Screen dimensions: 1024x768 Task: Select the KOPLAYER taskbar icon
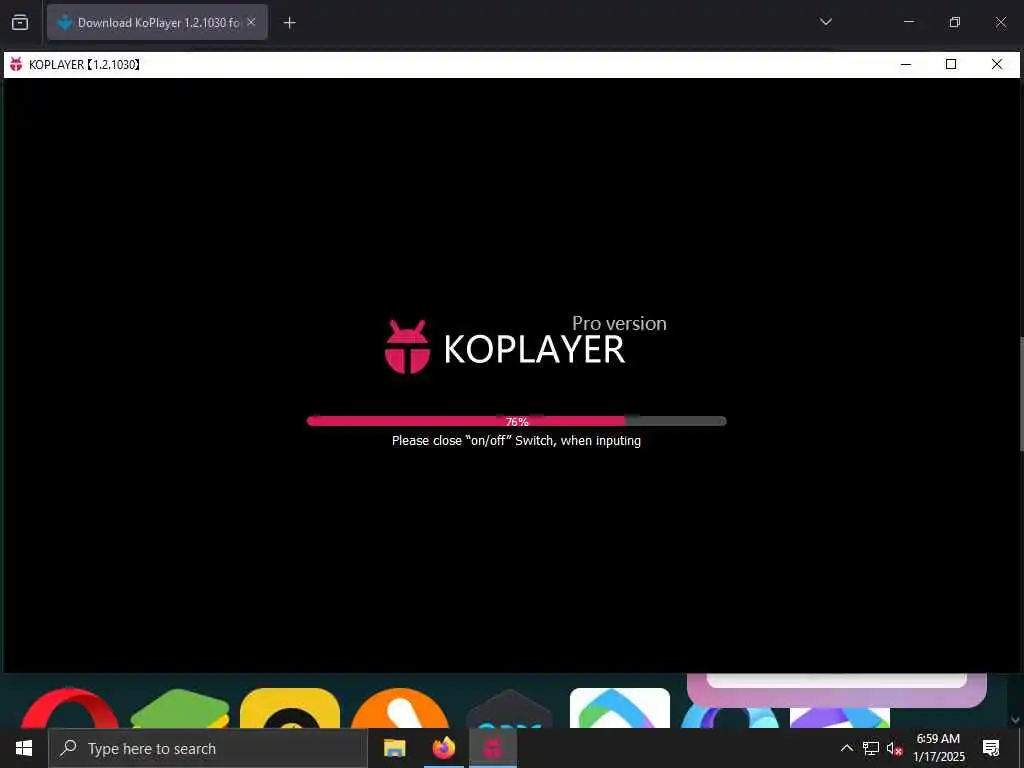(x=492, y=748)
